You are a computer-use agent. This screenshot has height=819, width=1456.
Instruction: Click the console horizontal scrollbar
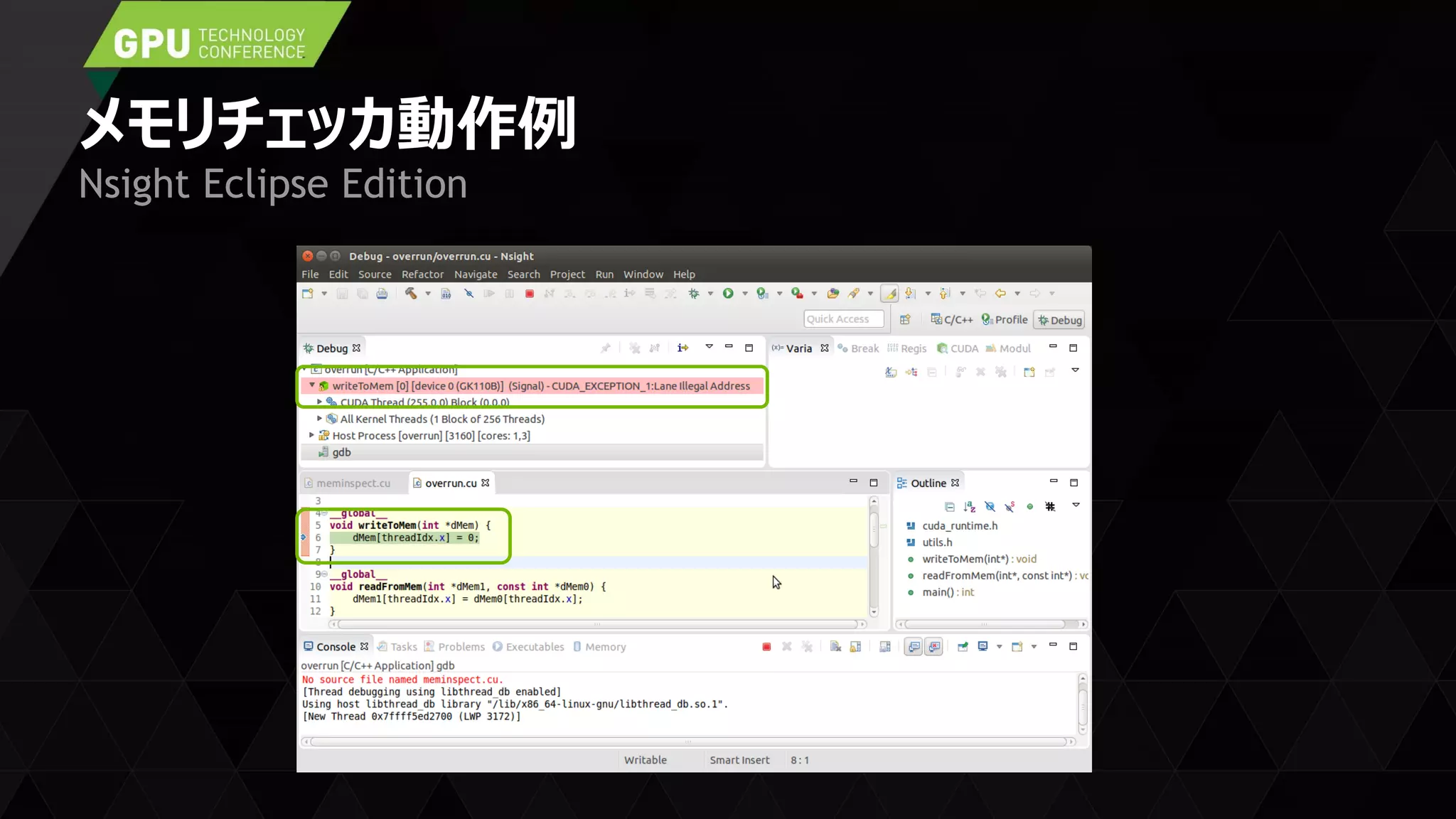pos(687,742)
